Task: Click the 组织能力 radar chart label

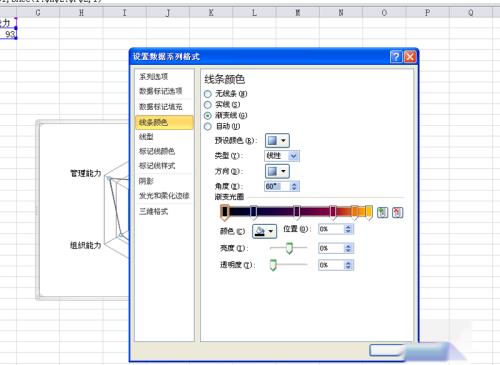Action: 85,245
